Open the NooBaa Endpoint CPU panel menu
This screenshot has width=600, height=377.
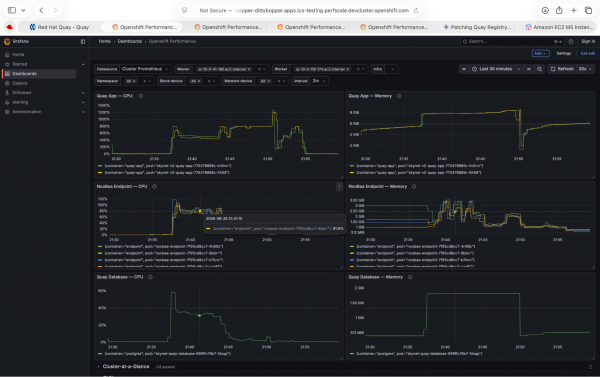coord(339,186)
